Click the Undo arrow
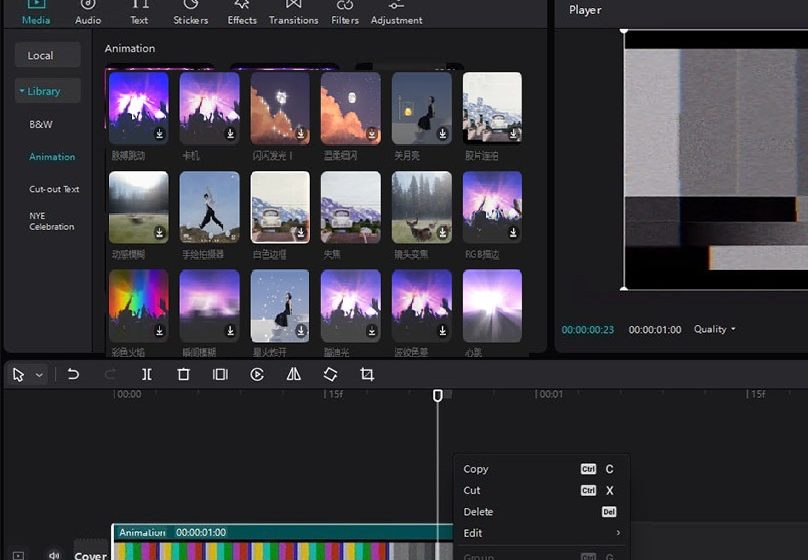Viewport: 808px width, 560px height. tap(73, 374)
